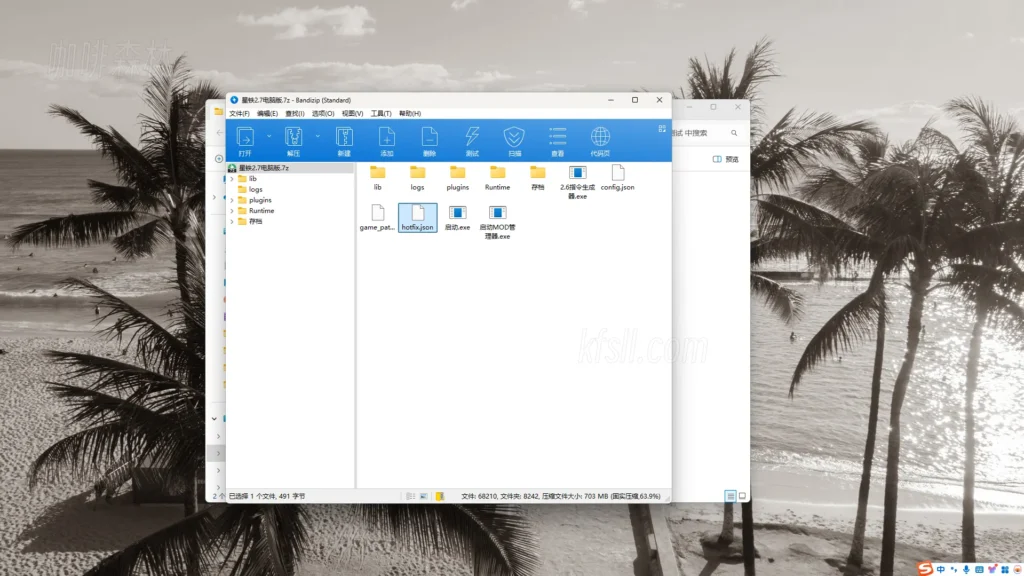Toggle the grid layout icon at toolbar right

pos(661,129)
